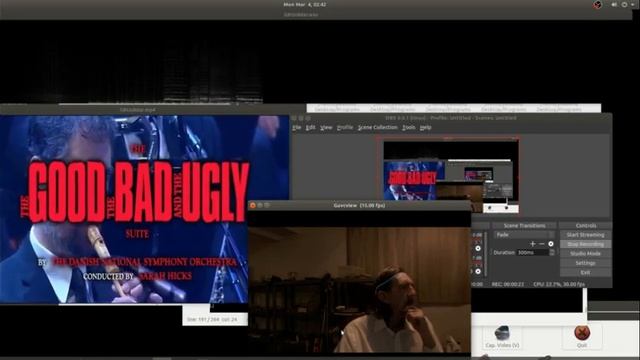The width and height of the screenshot is (640, 360).
Task: Expand the Fade transition dropdown
Action: coord(524,235)
